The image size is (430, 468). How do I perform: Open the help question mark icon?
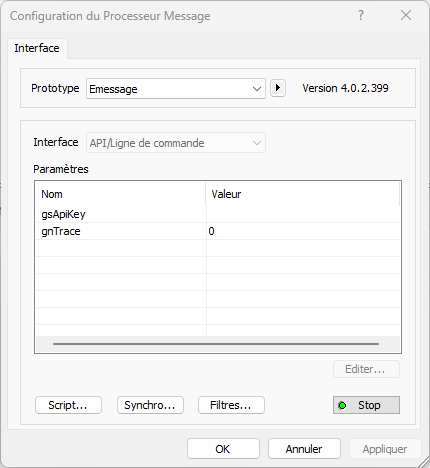click(361, 15)
